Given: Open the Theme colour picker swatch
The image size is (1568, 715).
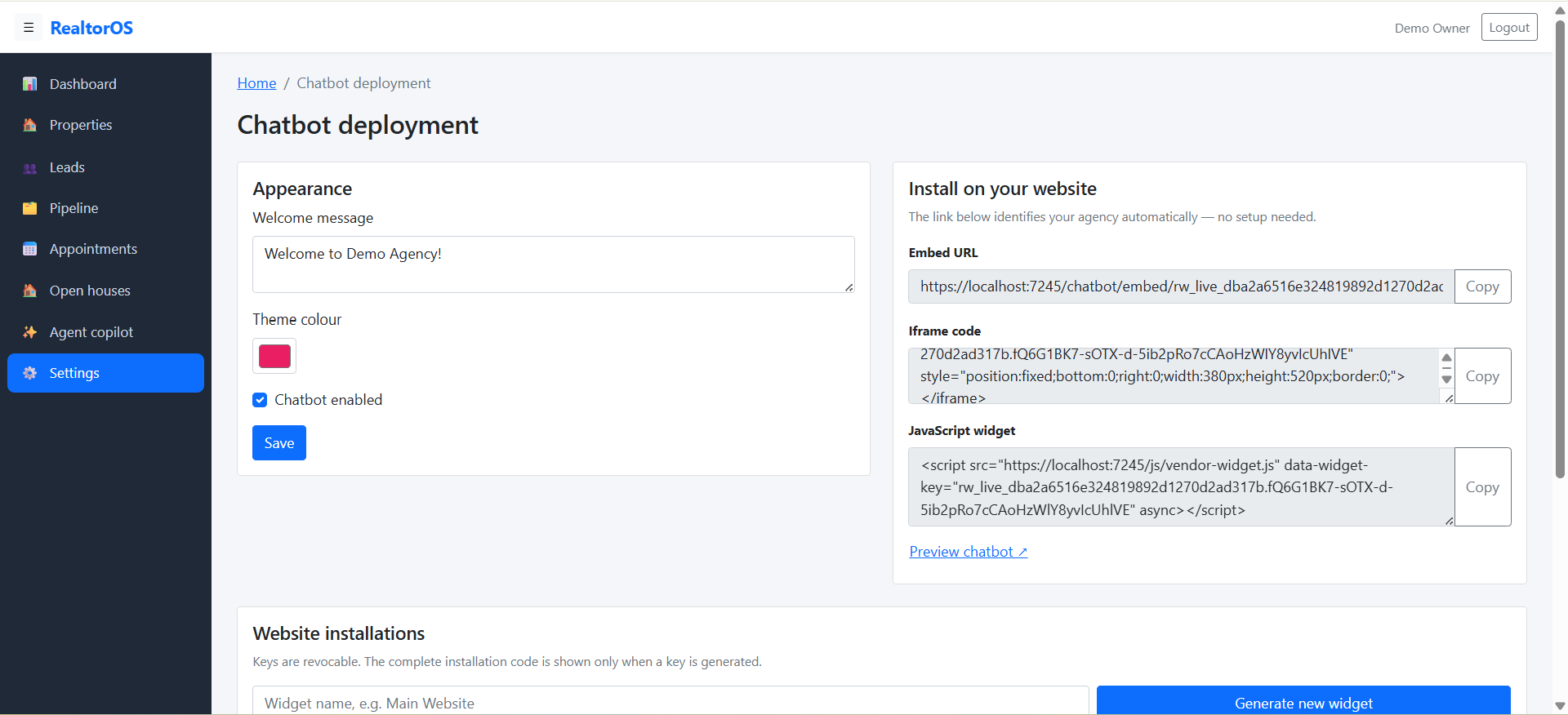Looking at the screenshot, I should [x=274, y=356].
